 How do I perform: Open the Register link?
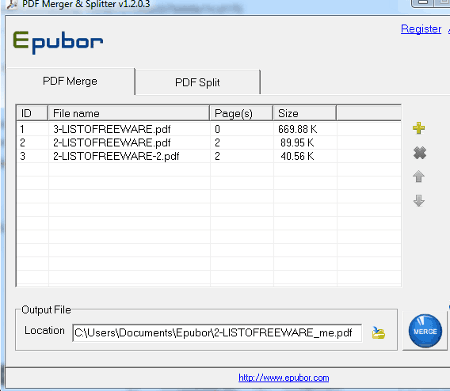(421, 29)
